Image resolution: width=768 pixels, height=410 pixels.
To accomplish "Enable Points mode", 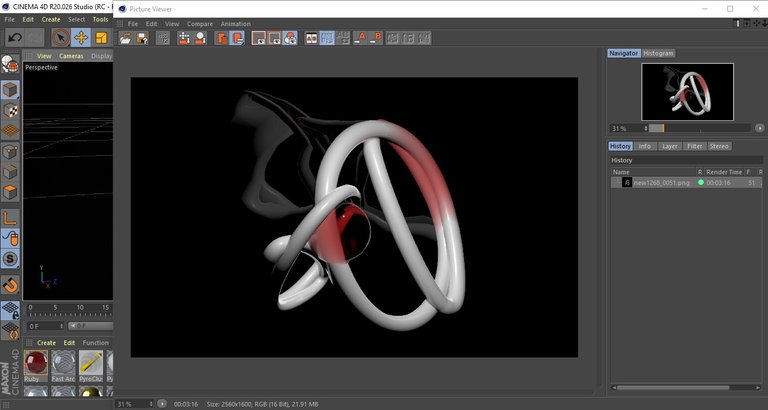I will [x=10, y=152].
